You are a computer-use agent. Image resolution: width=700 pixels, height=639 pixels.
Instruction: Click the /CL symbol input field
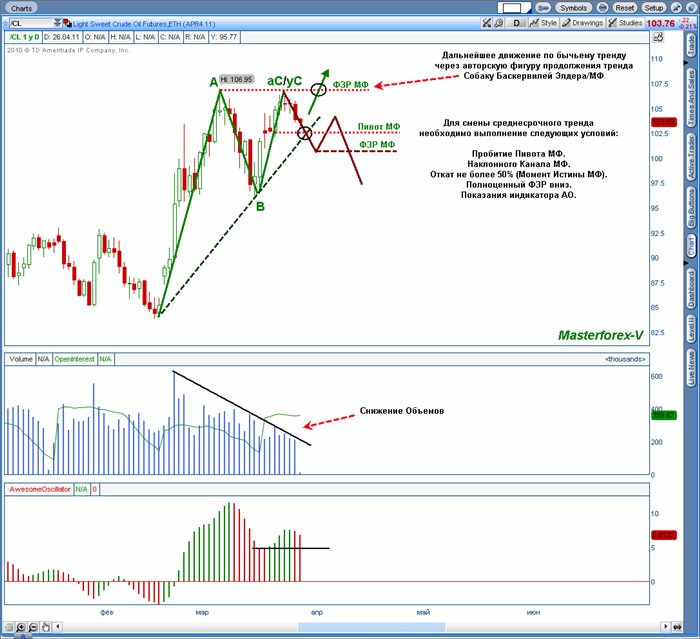31,23
